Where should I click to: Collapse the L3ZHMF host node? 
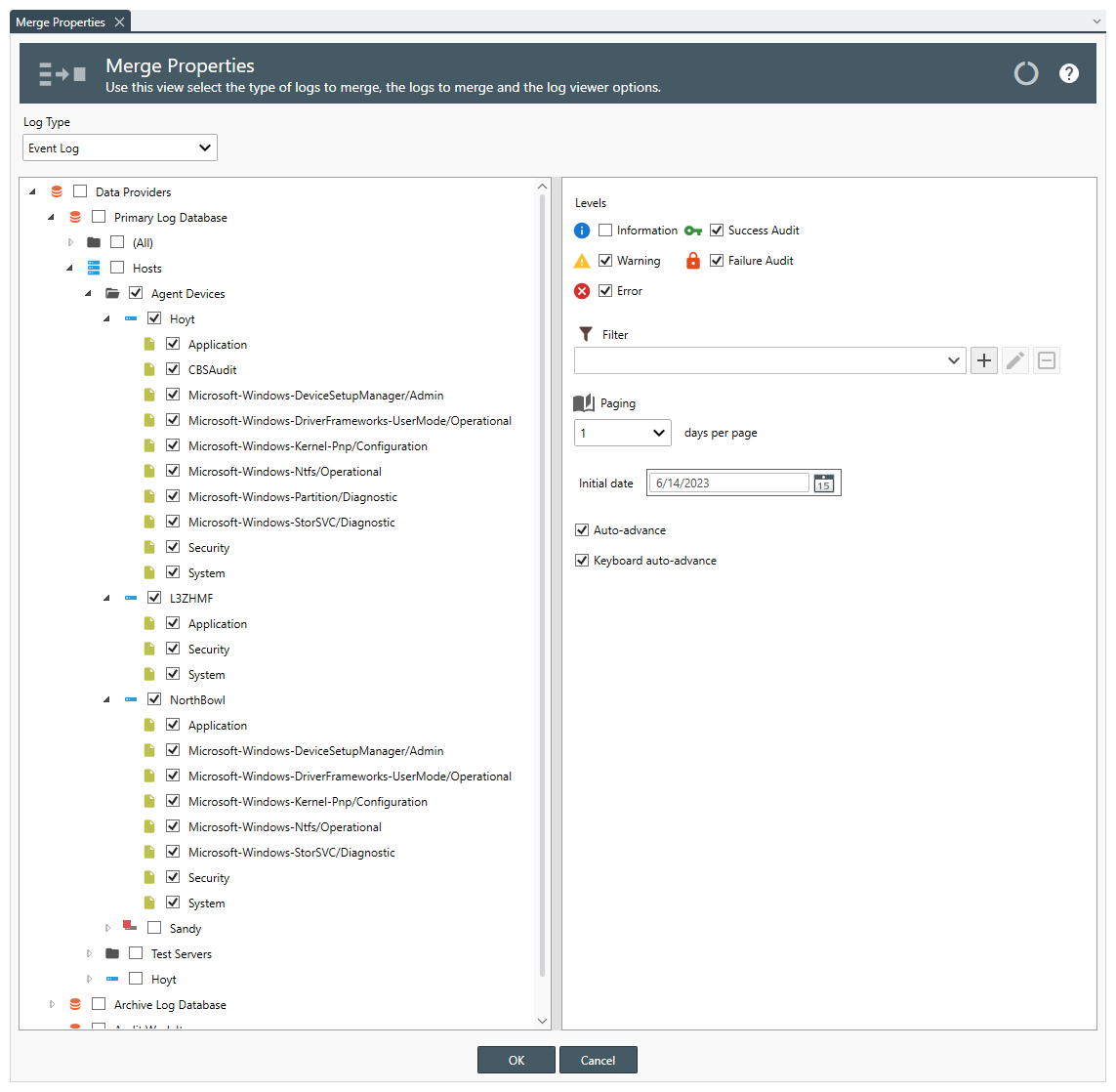106,598
